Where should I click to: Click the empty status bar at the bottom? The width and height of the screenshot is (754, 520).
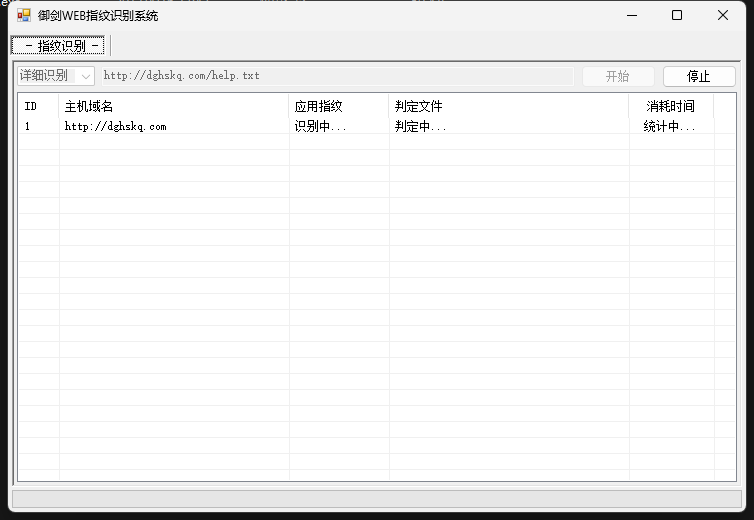point(376,498)
